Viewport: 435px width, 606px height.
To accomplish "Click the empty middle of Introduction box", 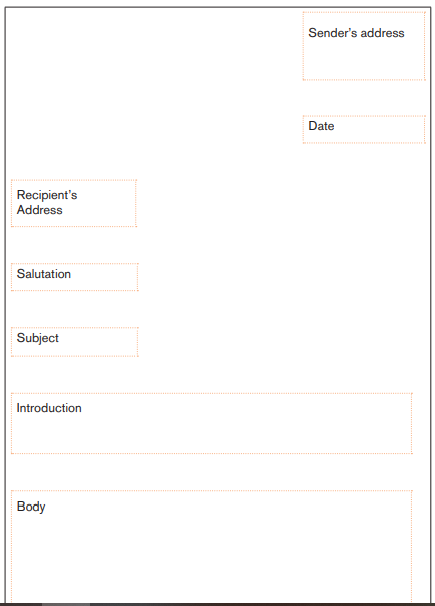I will [x=212, y=429].
